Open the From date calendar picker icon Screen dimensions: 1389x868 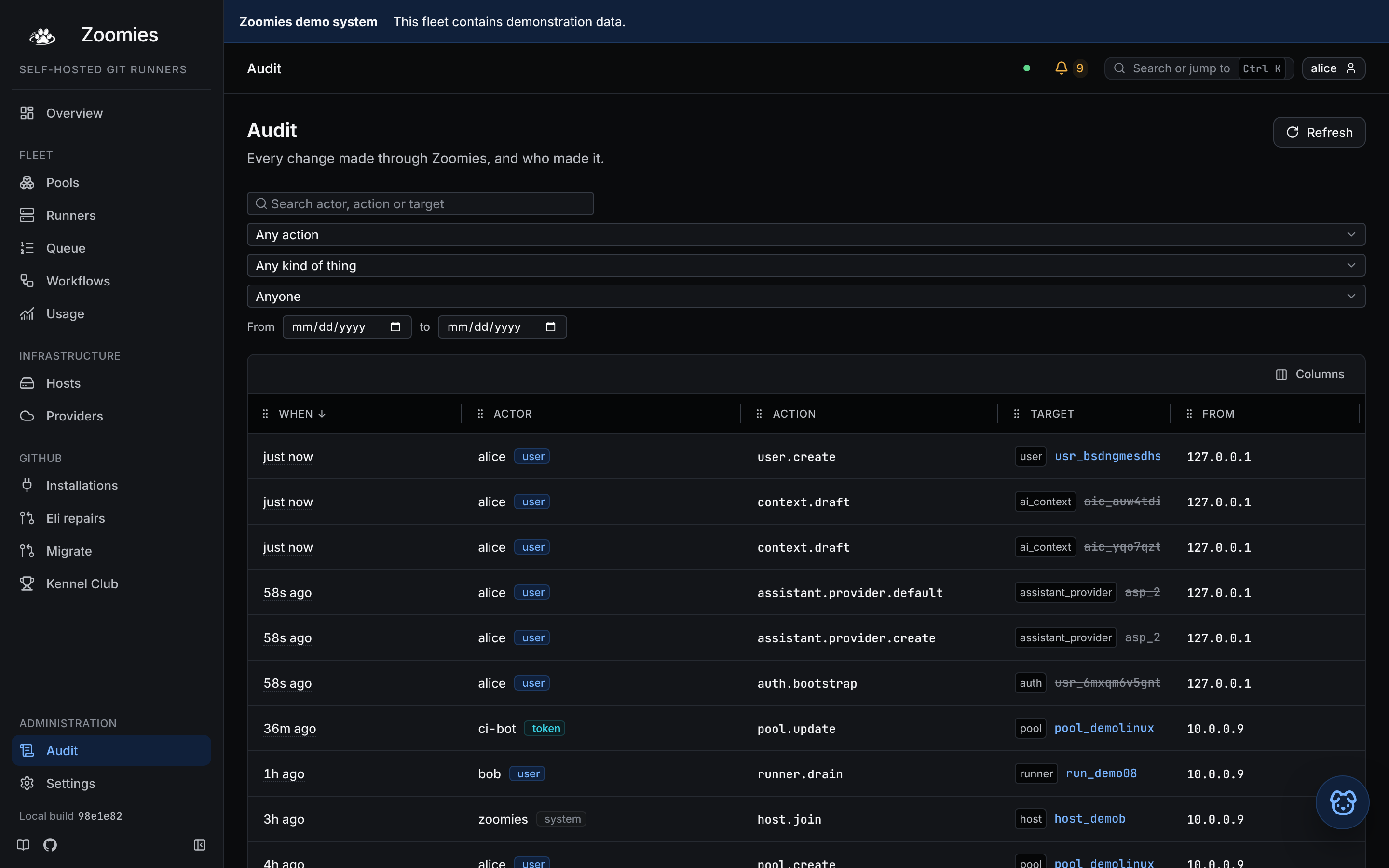tap(395, 326)
